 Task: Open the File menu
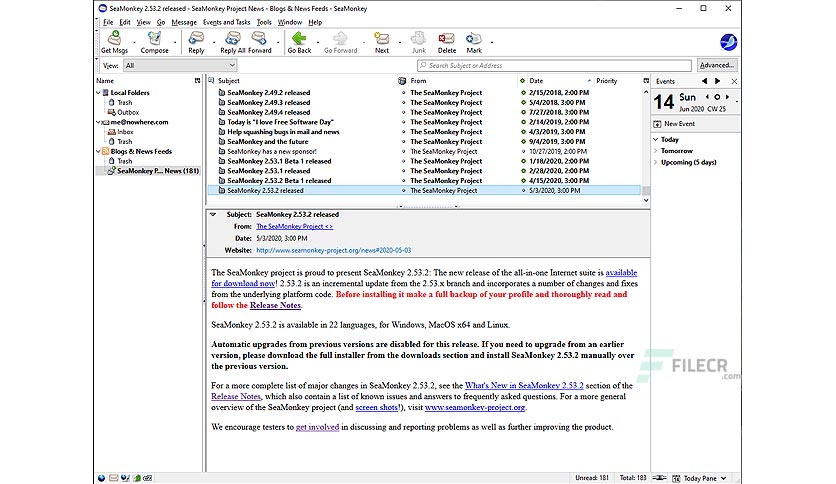coord(108,22)
